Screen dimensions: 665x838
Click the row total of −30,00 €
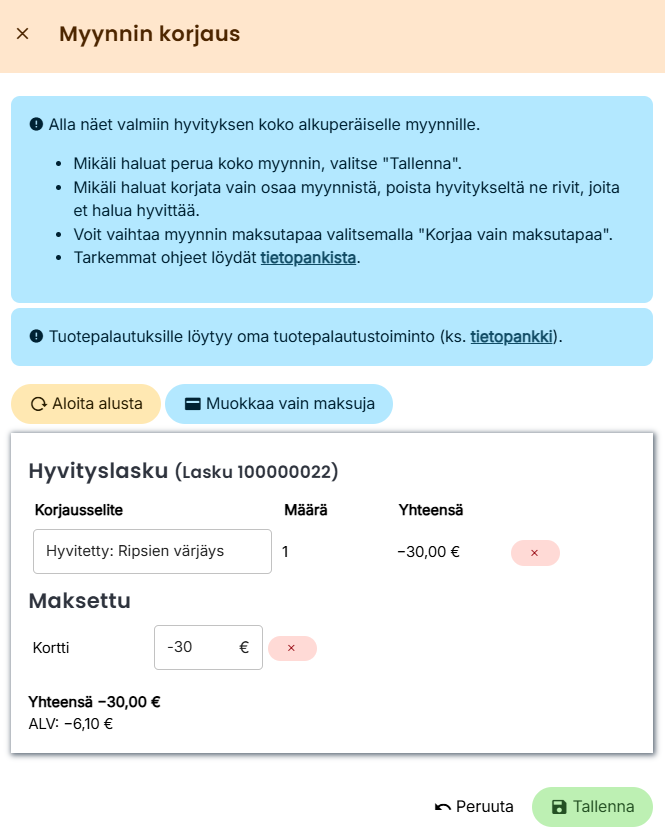428,551
